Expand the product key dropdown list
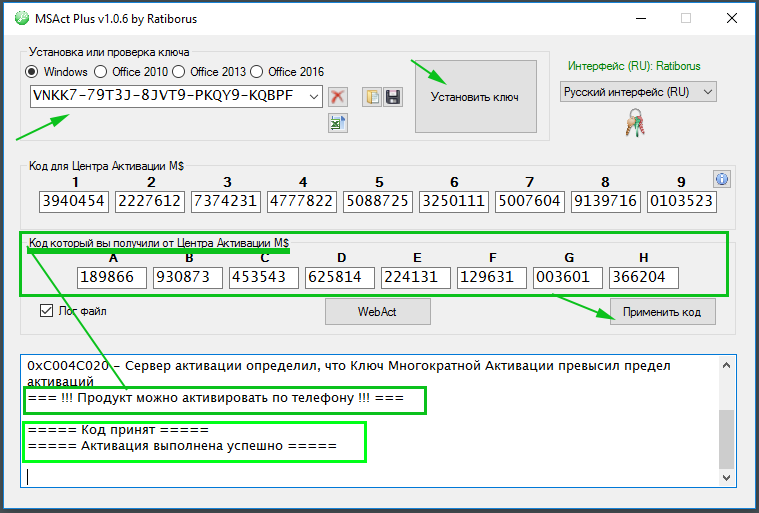Image resolution: width=759 pixels, height=513 pixels. [315, 96]
